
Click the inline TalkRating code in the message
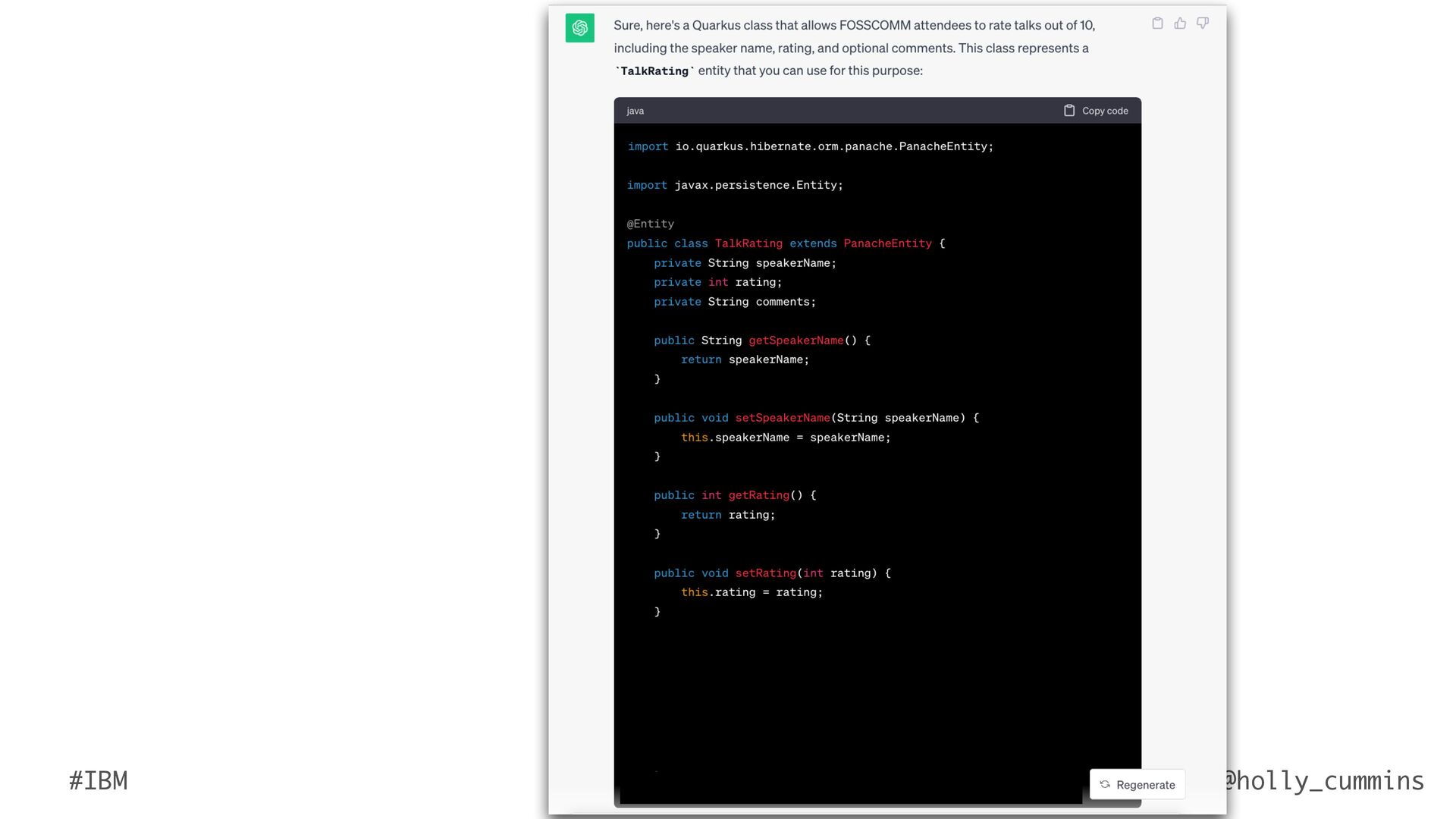coord(654,71)
